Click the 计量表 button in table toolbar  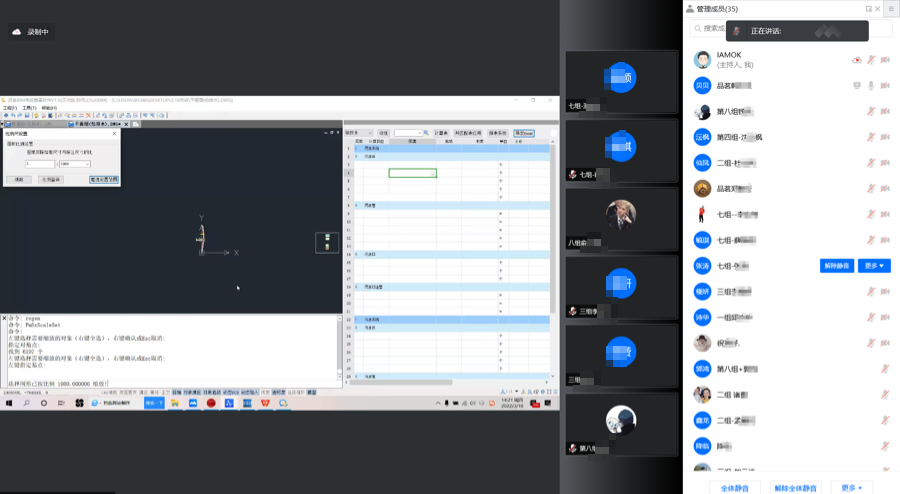pos(441,133)
